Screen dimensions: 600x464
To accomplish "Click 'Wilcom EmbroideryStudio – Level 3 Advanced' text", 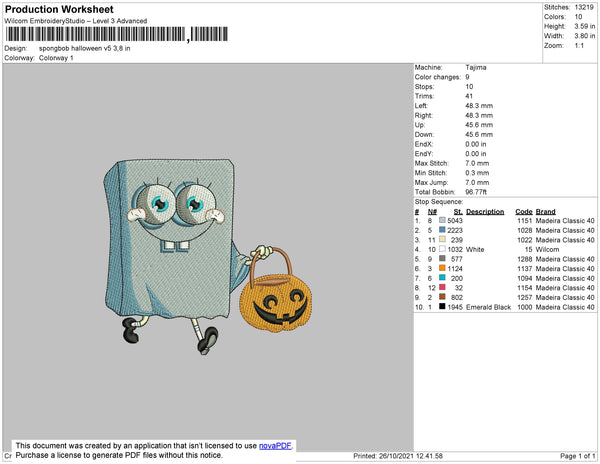I will coord(76,21).
